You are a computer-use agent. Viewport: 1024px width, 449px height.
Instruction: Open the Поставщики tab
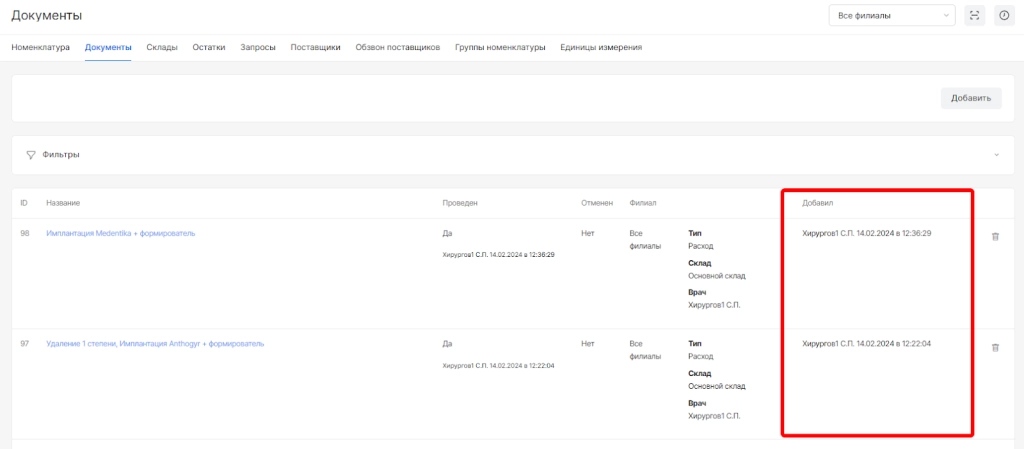click(315, 47)
